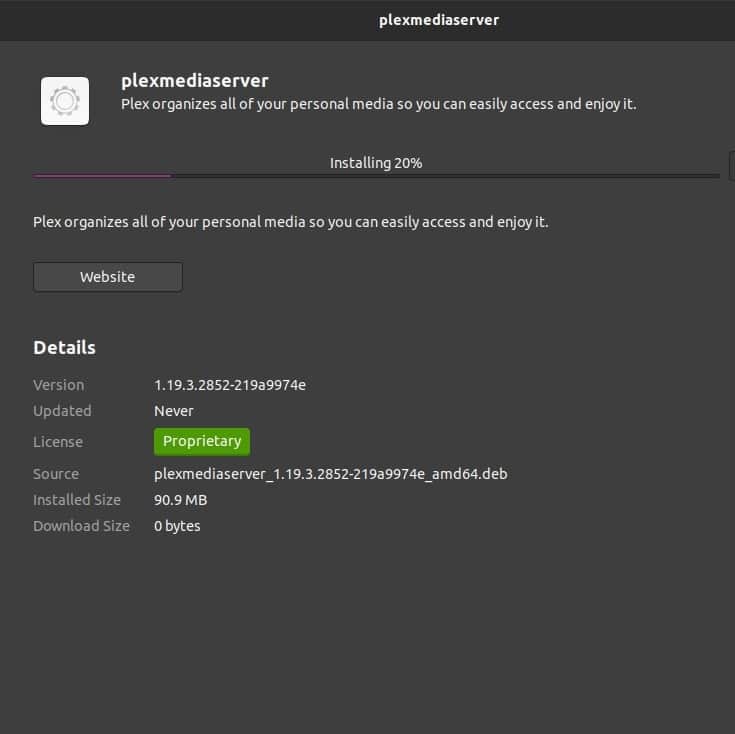Click the 'Never' updated value

(x=173, y=411)
